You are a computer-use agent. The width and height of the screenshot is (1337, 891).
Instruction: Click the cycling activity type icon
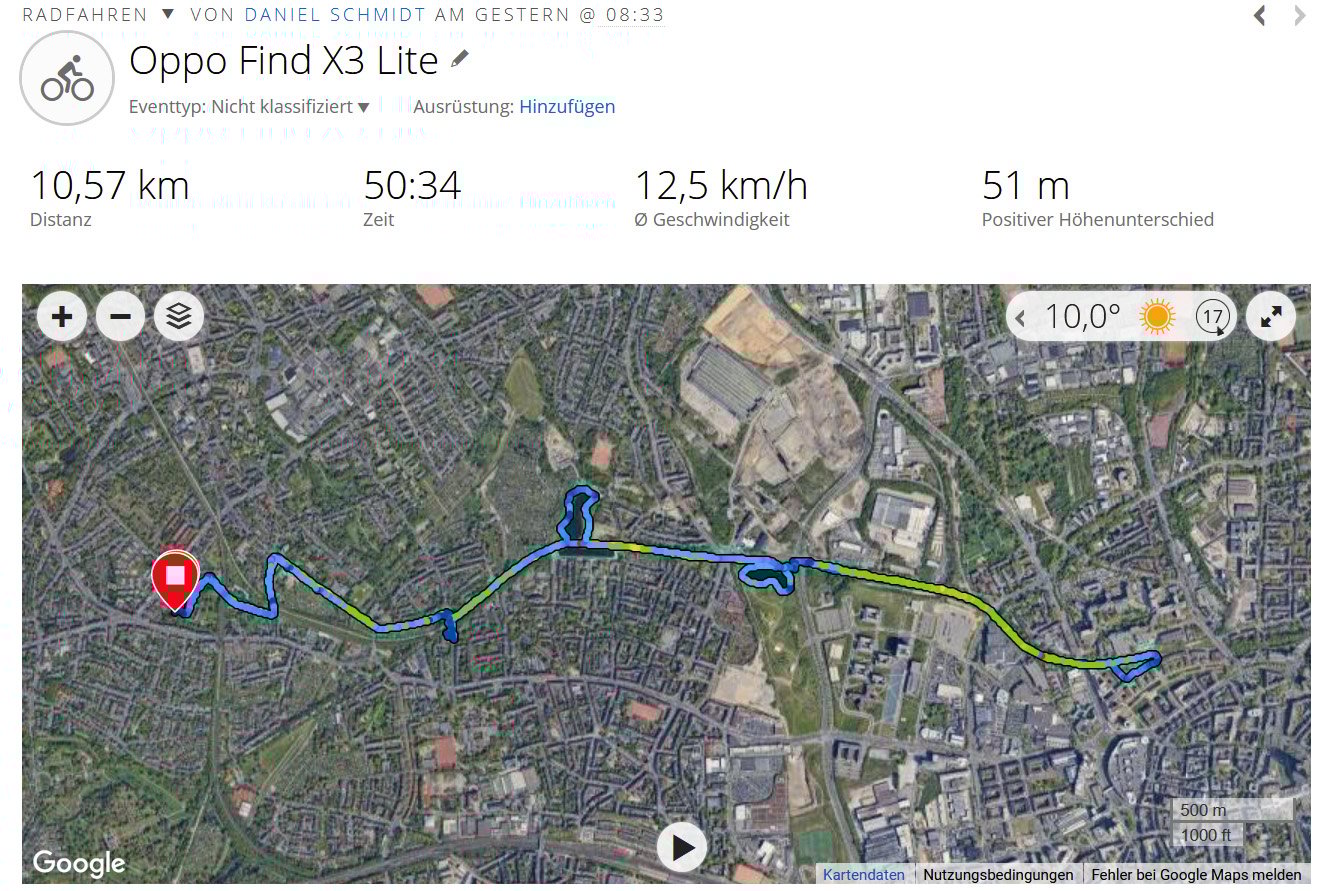pyautogui.click(x=67, y=78)
